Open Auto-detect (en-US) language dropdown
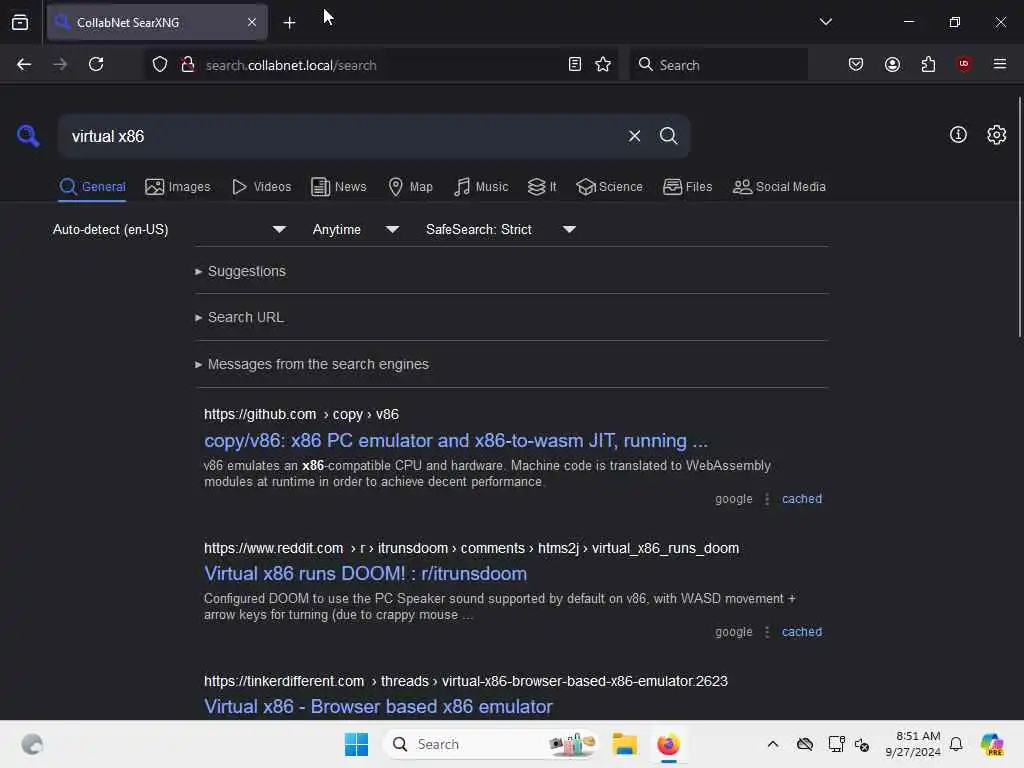 [x=170, y=229]
